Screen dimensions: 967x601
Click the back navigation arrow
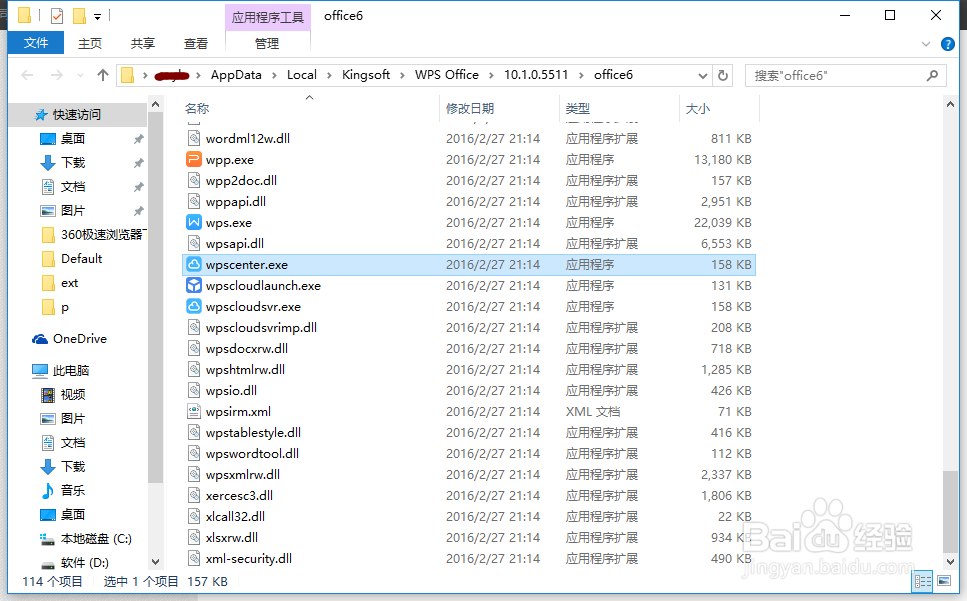coord(27,74)
